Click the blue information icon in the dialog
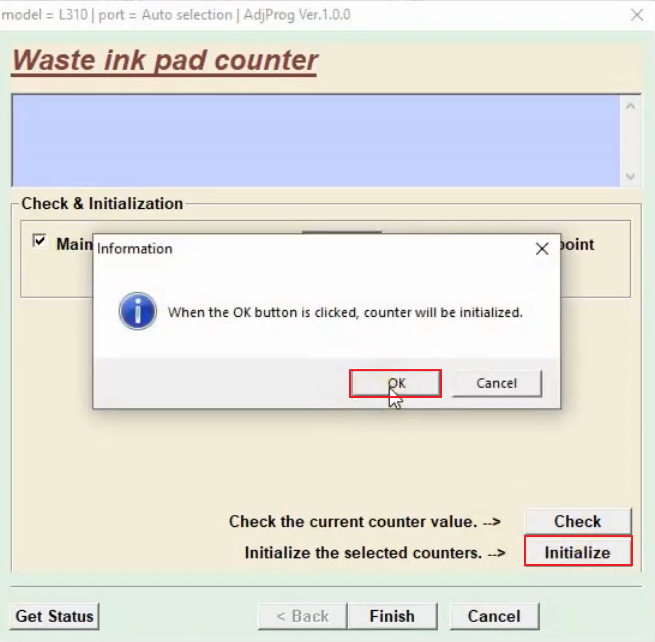Screen dimensions: 655x642 (137, 312)
